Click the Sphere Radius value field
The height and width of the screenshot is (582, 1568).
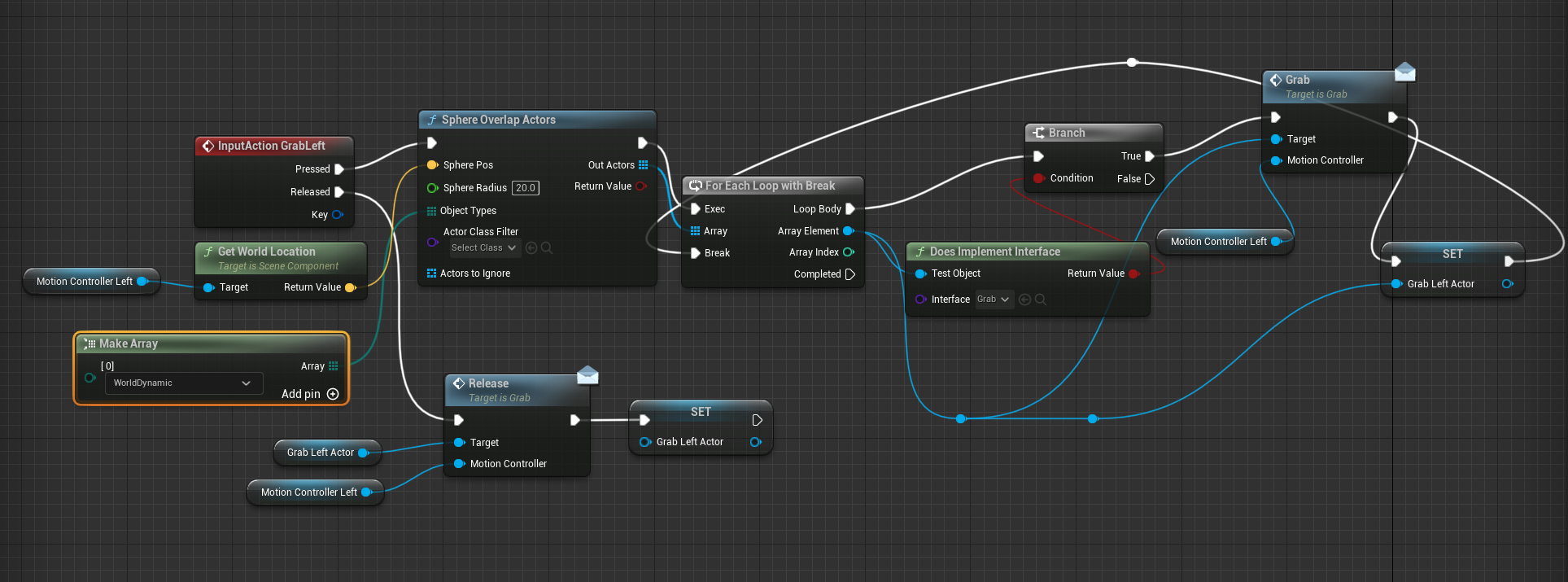526,188
